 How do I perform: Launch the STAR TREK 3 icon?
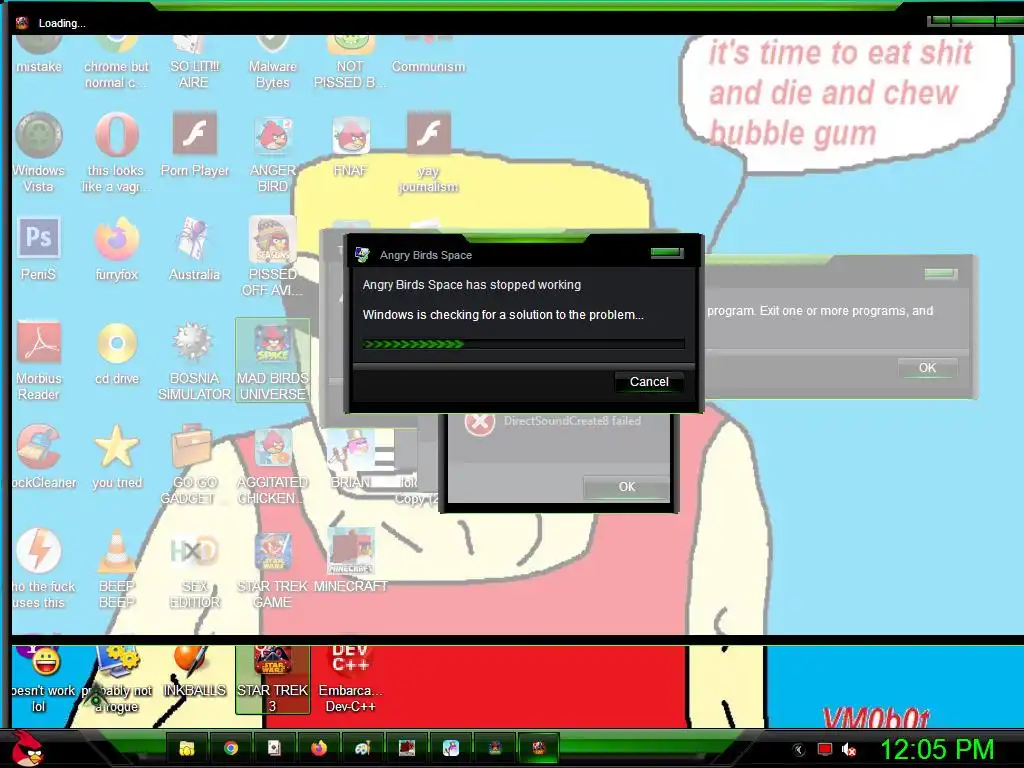tap(273, 679)
